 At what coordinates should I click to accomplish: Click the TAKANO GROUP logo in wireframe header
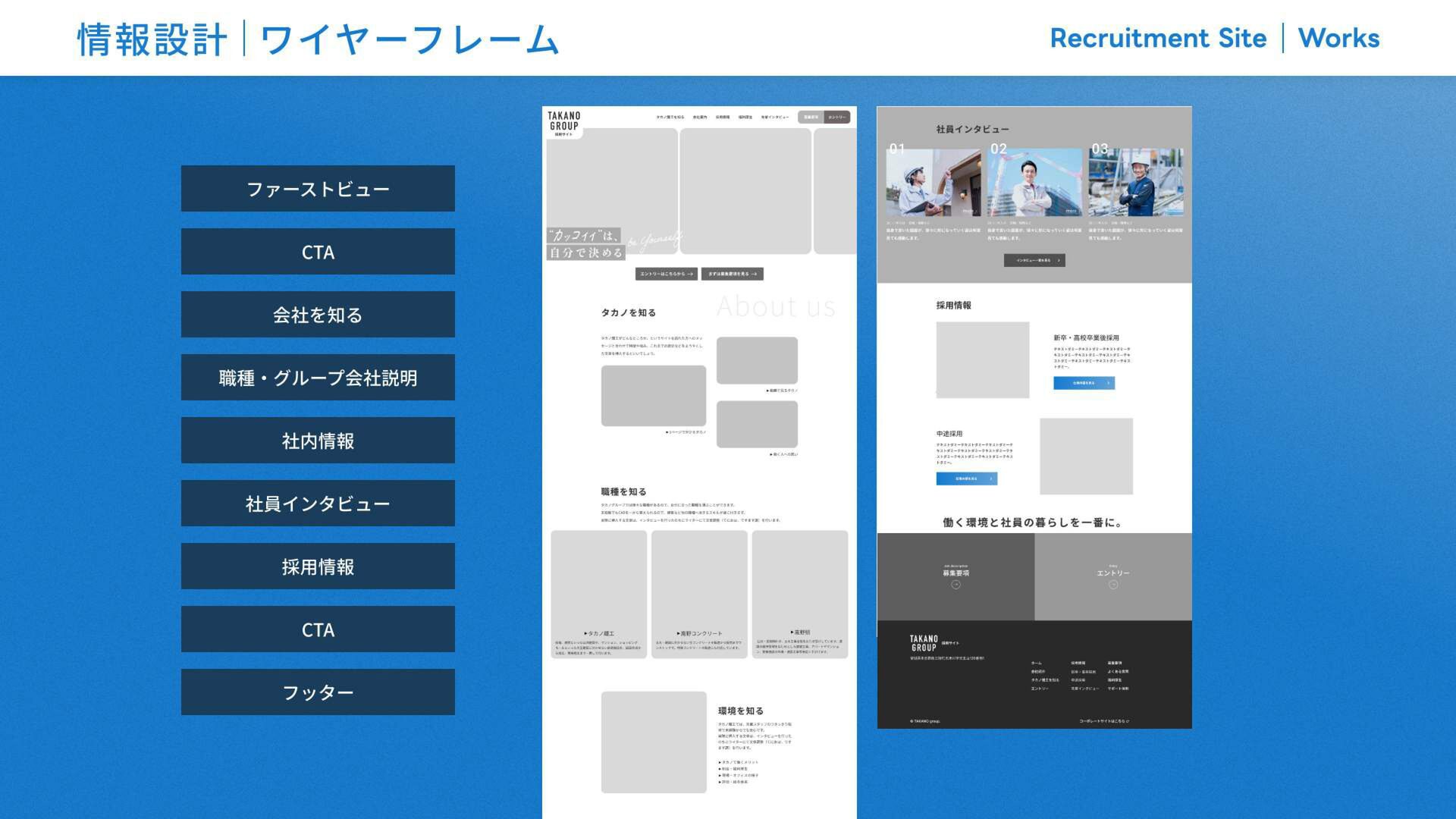click(x=563, y=123)
